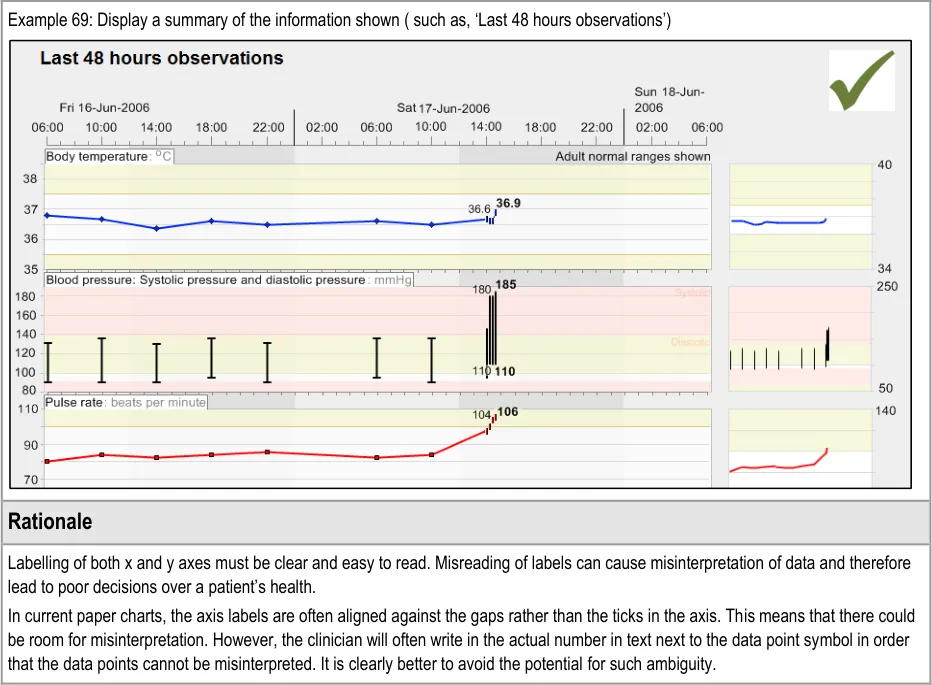Select the first blue temperature data point
Image resolution: width=932 pixels, height=685 pixels.
(47, 215)
